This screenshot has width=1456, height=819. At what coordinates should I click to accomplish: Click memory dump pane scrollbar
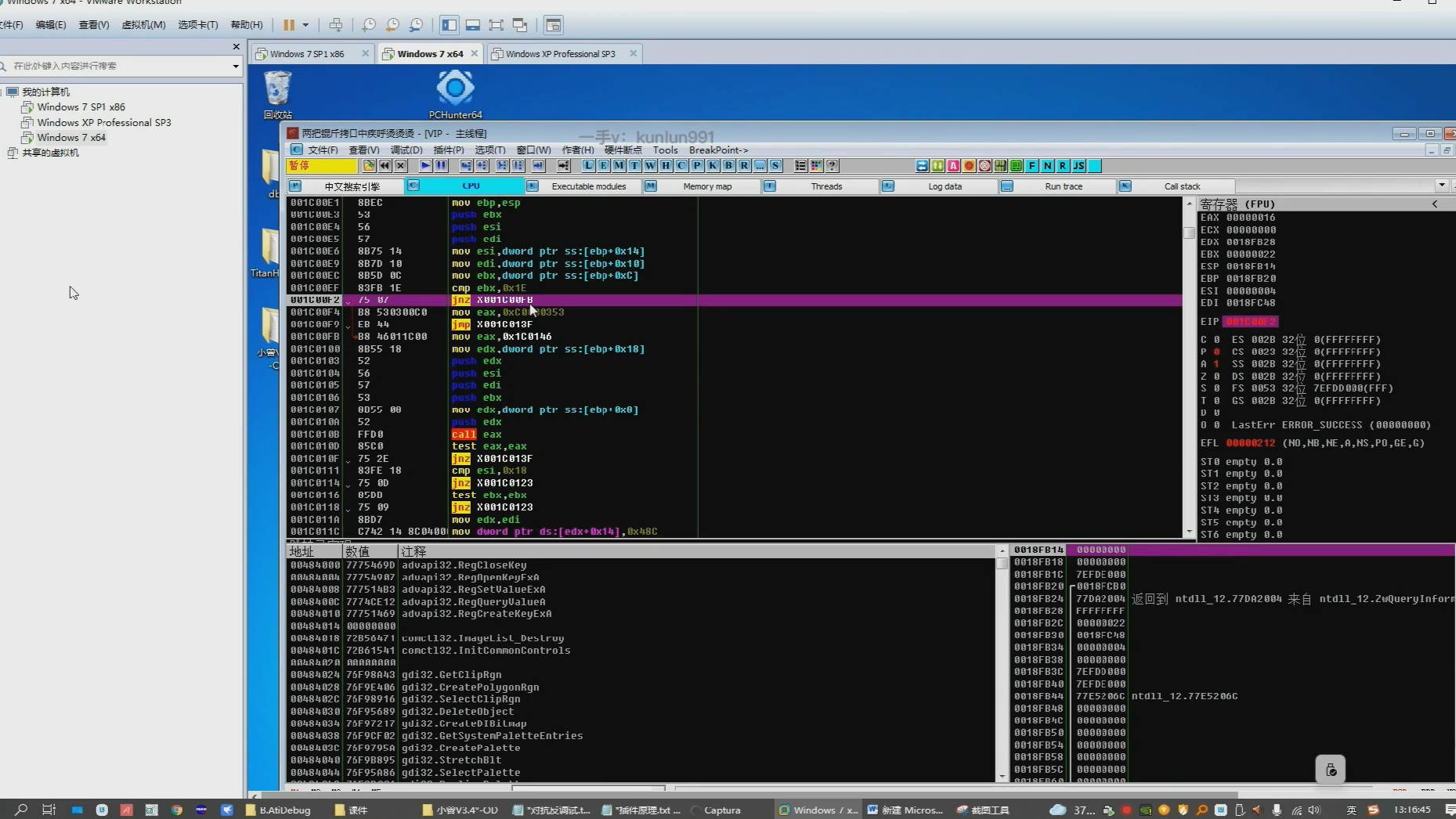coord(1002,663)
